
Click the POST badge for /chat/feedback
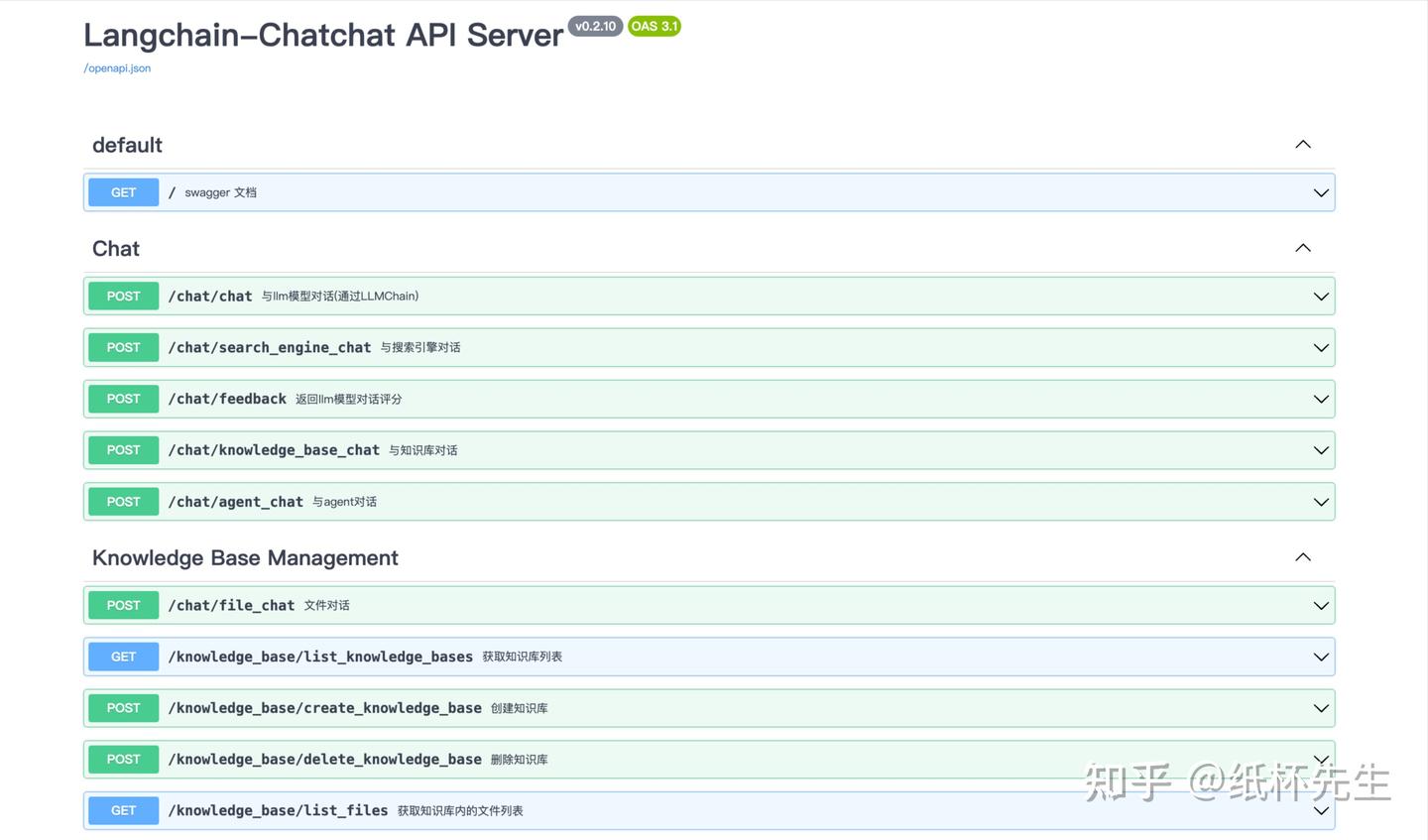124,399
